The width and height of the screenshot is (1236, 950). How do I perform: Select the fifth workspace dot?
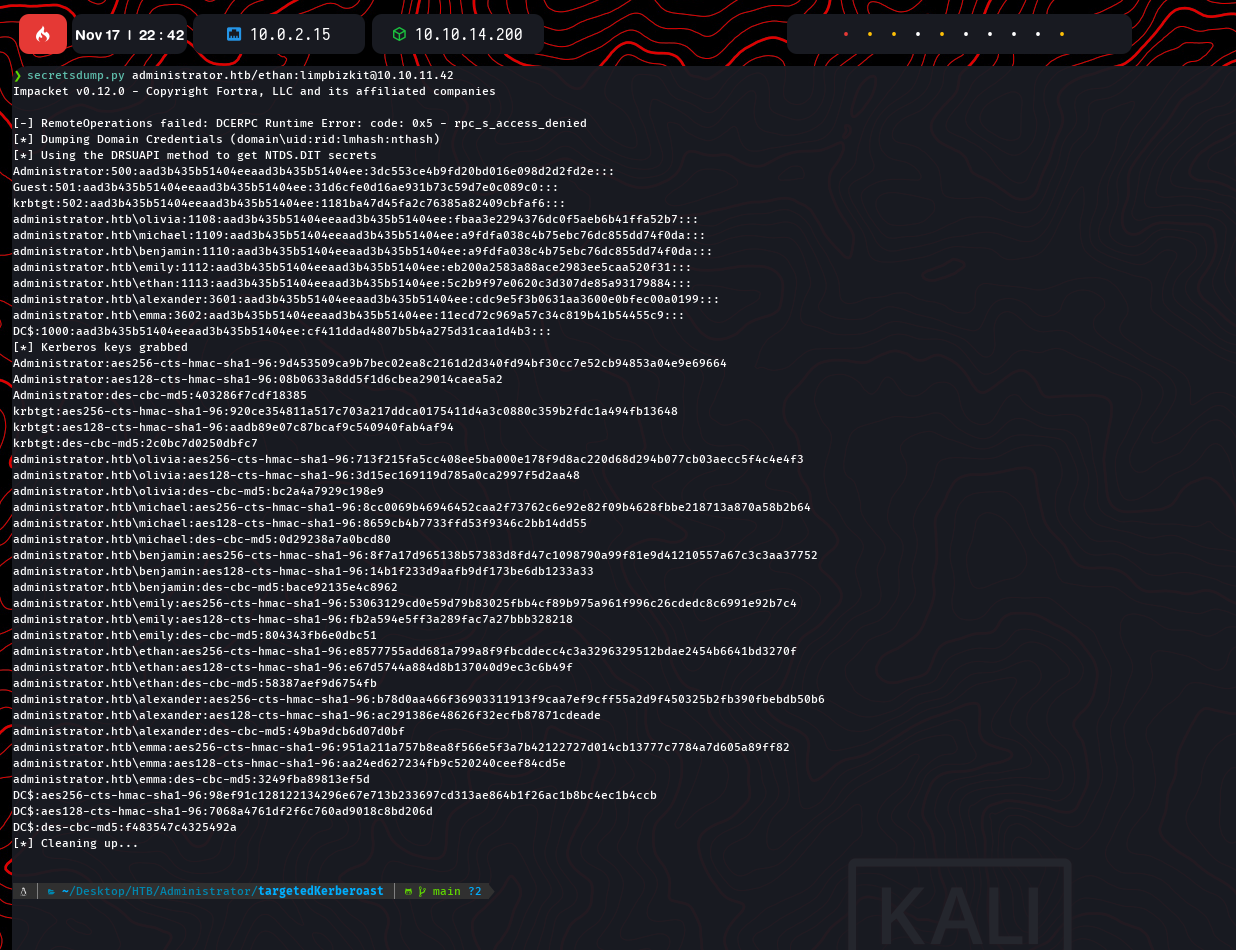[942, 34]
